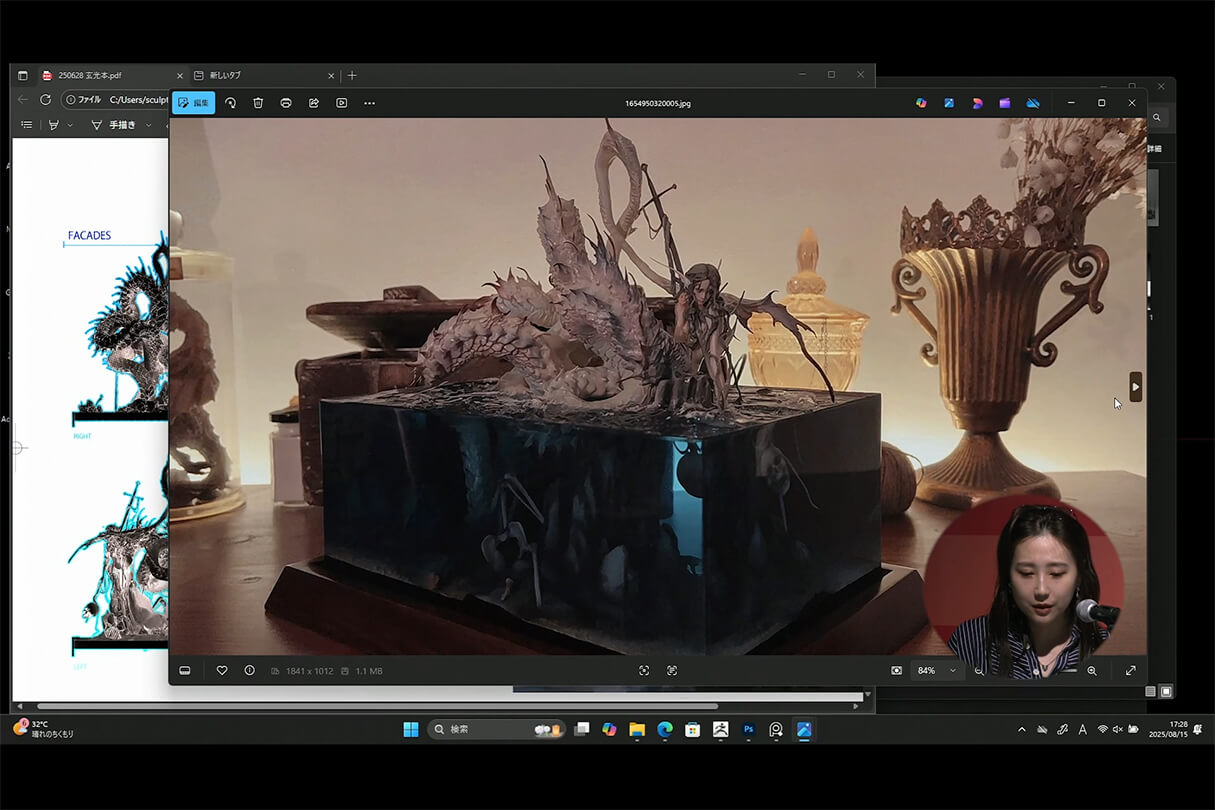Rotate the image using the rotate icon

point(230,103)
